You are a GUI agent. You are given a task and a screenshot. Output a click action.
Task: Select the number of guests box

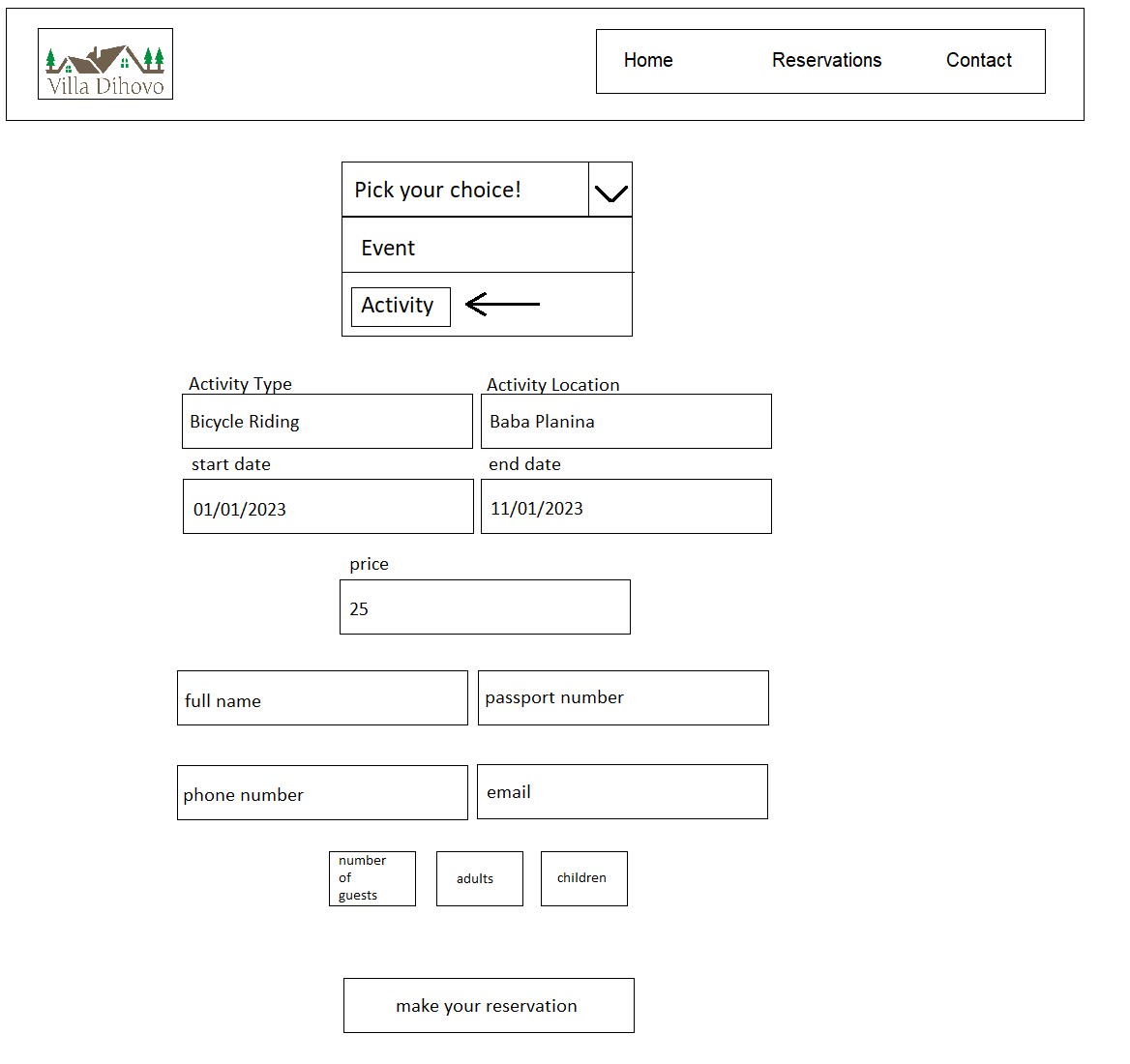coord(372,878)
